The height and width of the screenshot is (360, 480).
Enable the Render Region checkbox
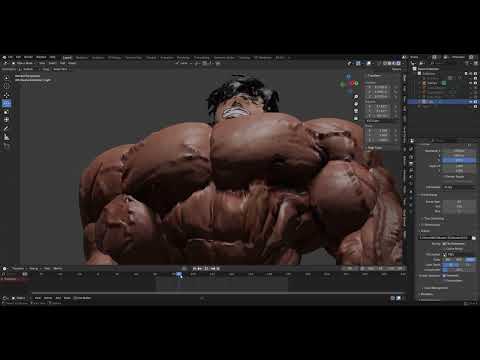tap(445, 176)
